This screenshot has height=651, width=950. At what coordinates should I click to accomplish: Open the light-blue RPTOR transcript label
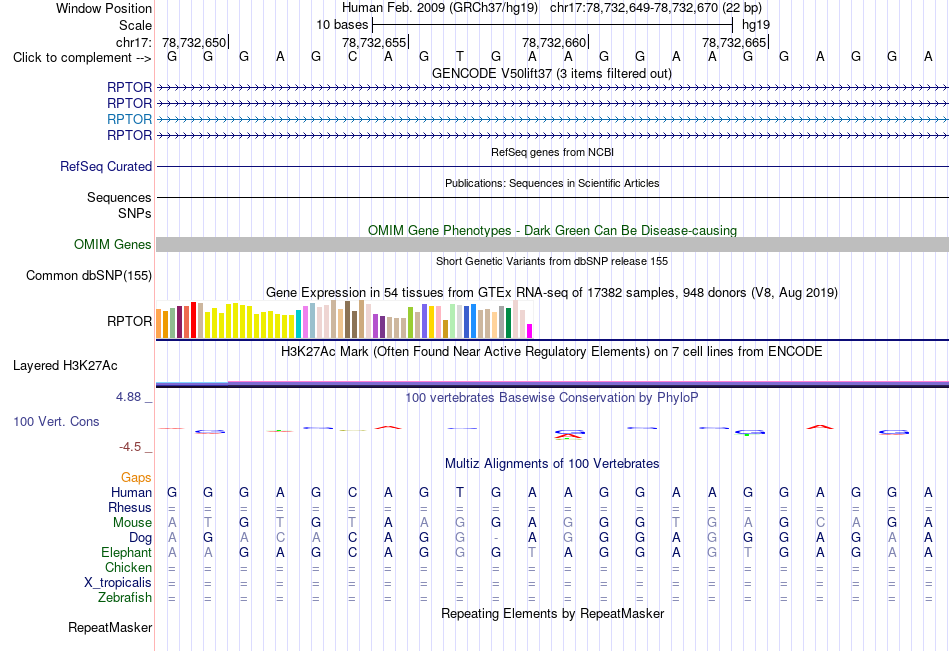[129, 119]
